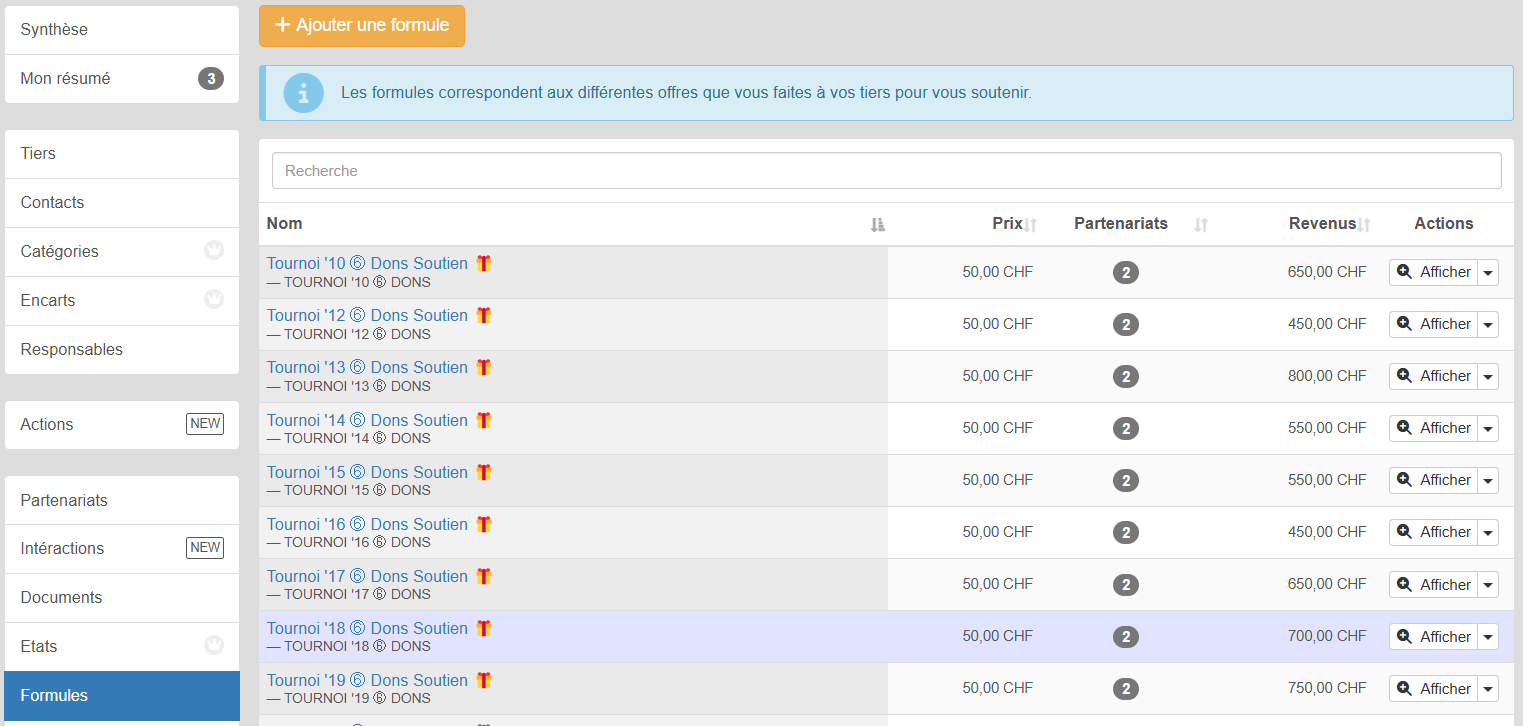Click the crown icon beside Encarts
The height and width of the screenshot is (726, 1523).
pyautogui.click(x=213, y=300)
